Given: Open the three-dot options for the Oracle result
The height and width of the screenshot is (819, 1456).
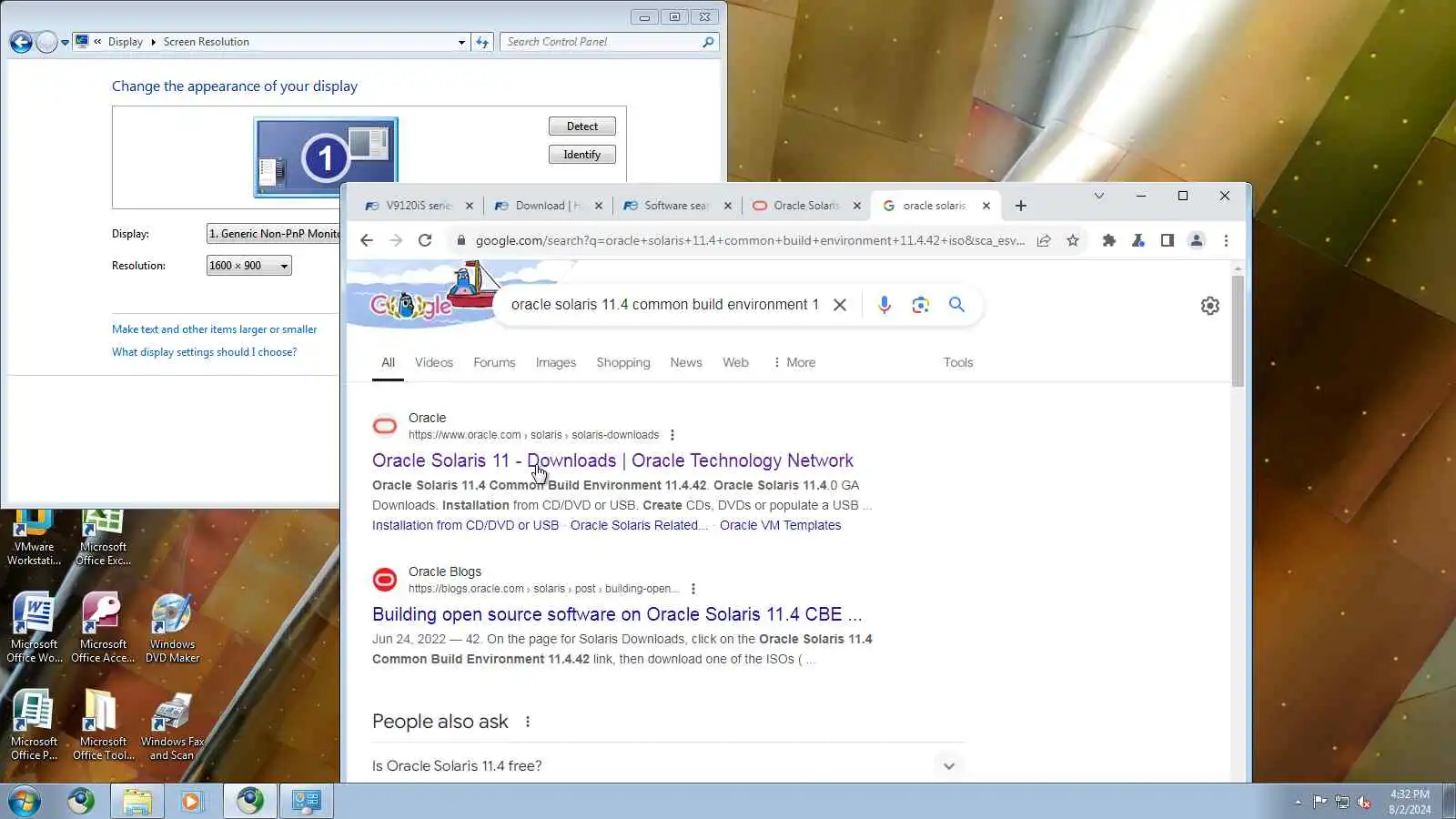Looking at the screenshot, I should (672, 435).
